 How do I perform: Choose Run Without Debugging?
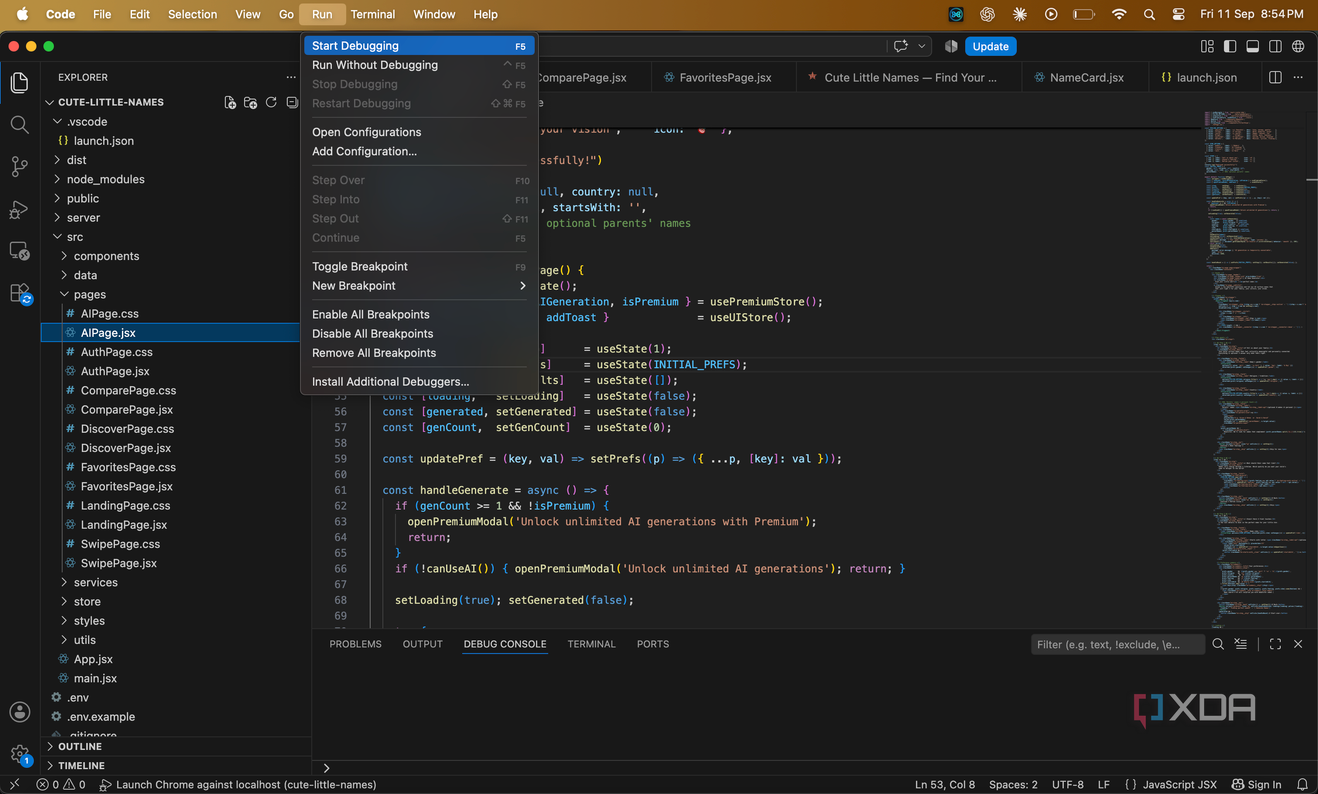(419, 65)
